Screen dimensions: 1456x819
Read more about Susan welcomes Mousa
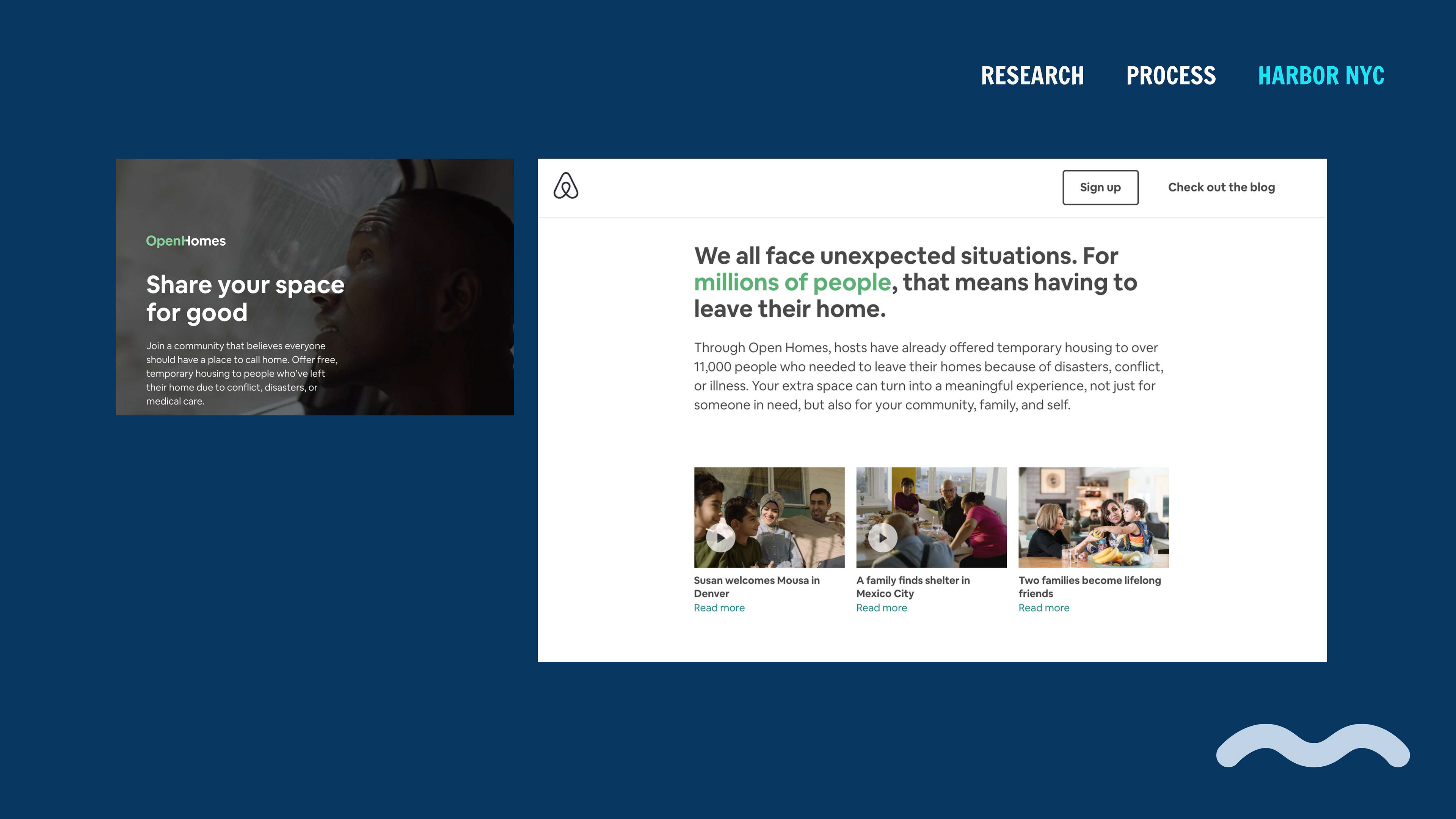click(719, 607)
